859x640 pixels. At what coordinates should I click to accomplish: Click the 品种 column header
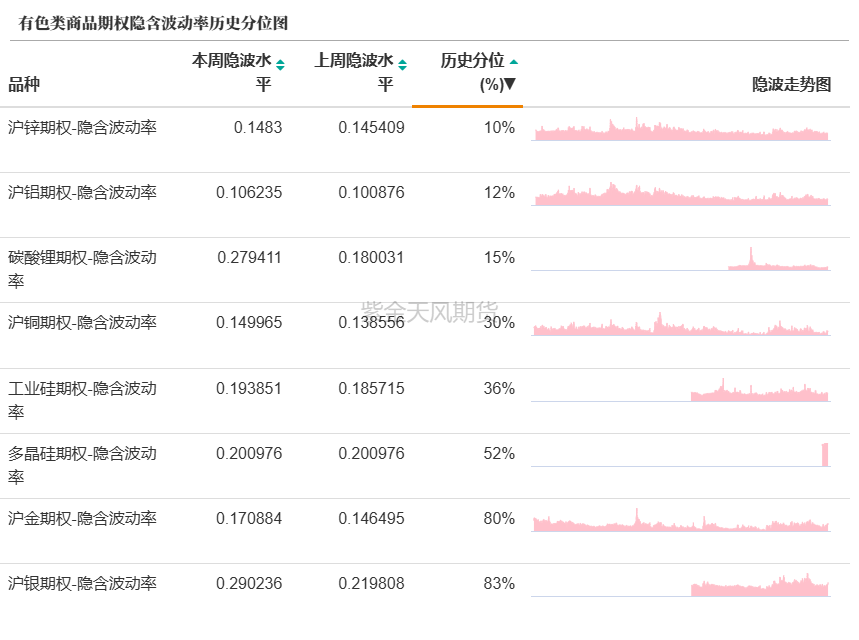coord(24,84)
